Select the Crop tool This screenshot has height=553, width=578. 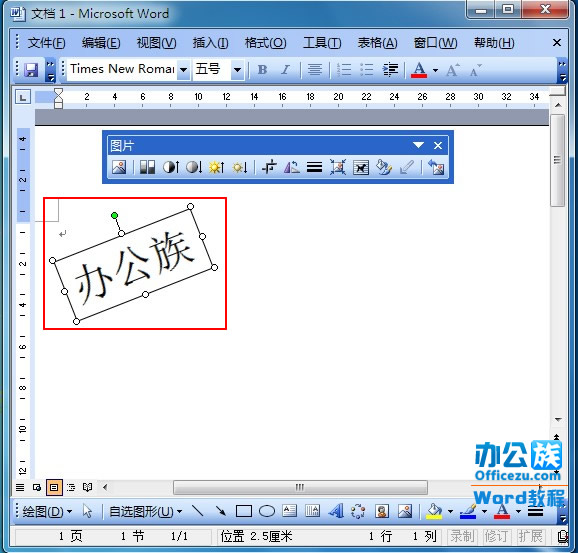(x=269, y=167)
